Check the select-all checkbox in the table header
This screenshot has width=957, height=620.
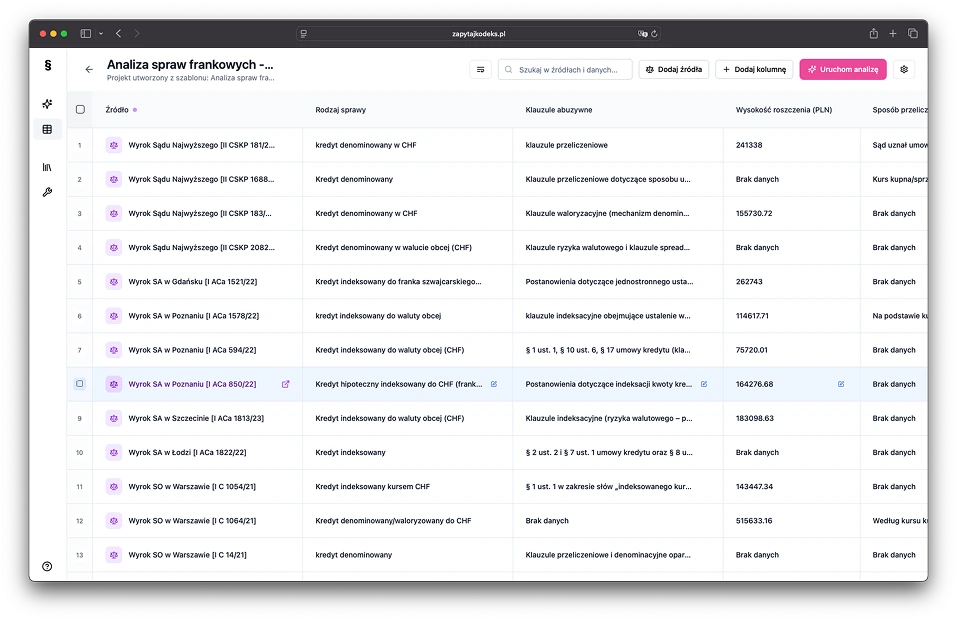80,110
